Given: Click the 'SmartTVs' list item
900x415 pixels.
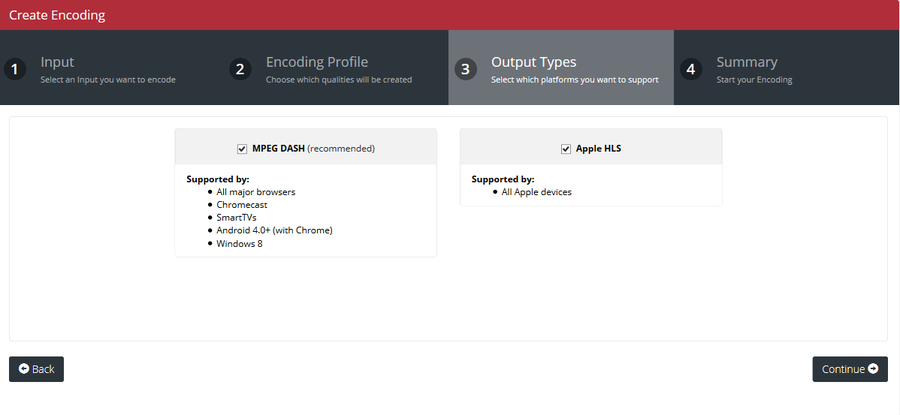Looking at the screenshot, I should point(236,218).
